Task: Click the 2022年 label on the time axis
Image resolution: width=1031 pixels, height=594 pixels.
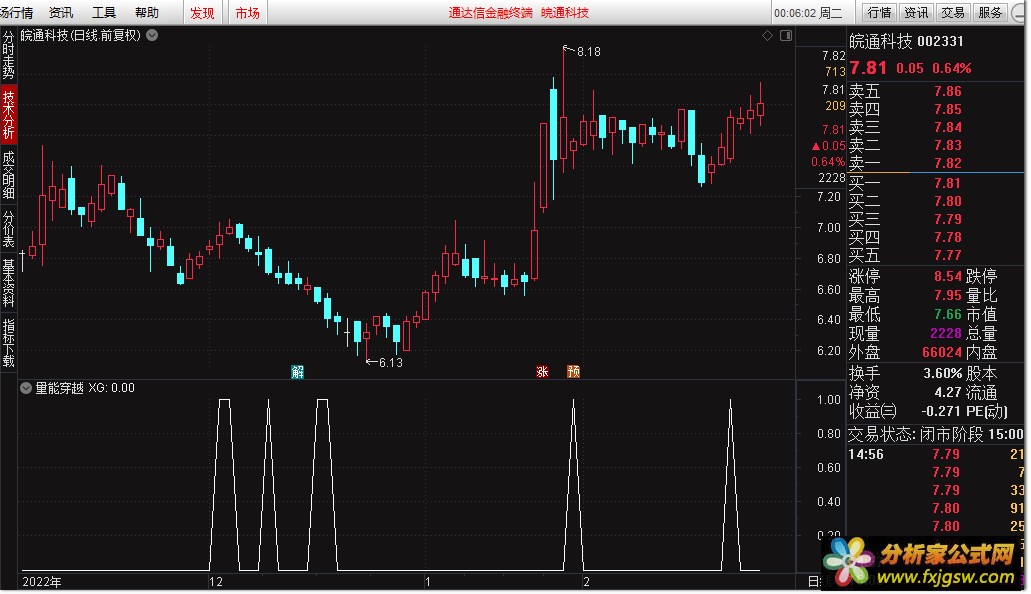Action: [x=41, y=582]
